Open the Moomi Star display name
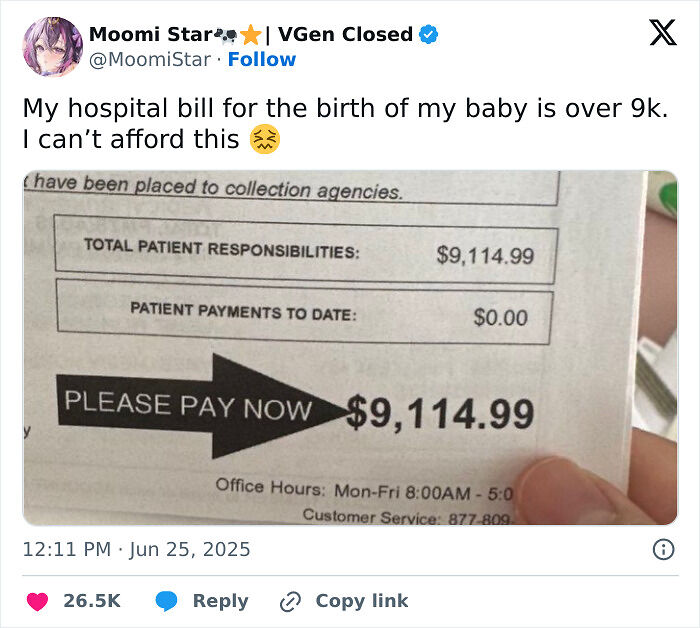 click(x=149, y=34)
